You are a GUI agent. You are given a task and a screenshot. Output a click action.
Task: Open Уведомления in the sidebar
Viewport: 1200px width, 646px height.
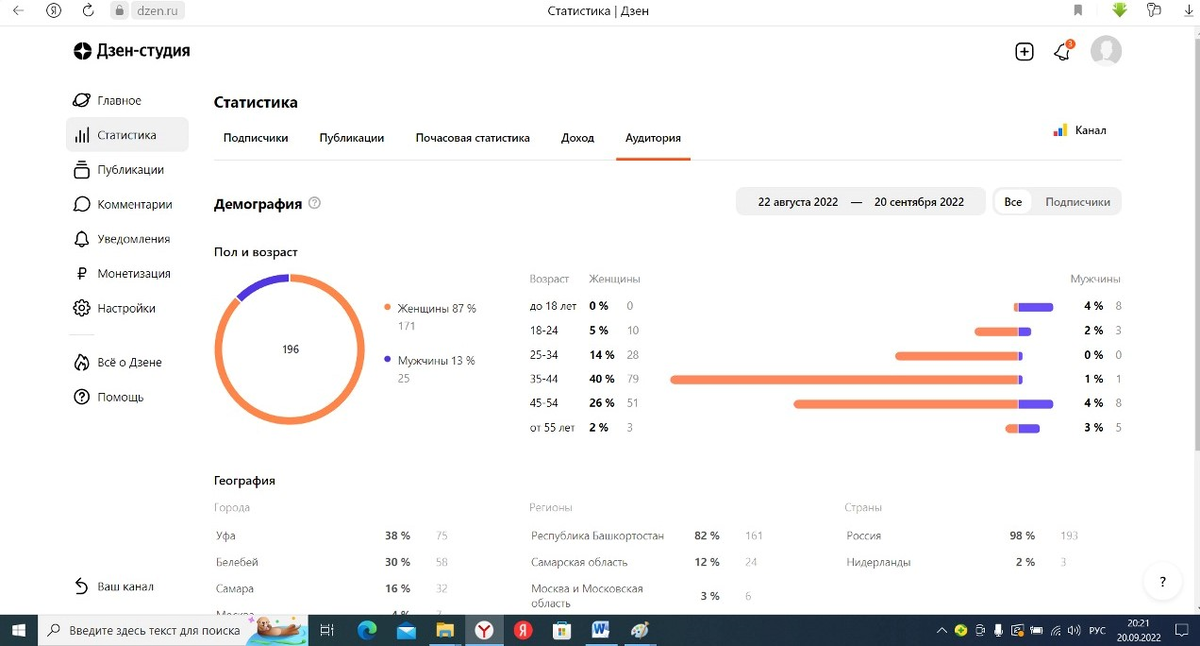[x=122, y=239]
